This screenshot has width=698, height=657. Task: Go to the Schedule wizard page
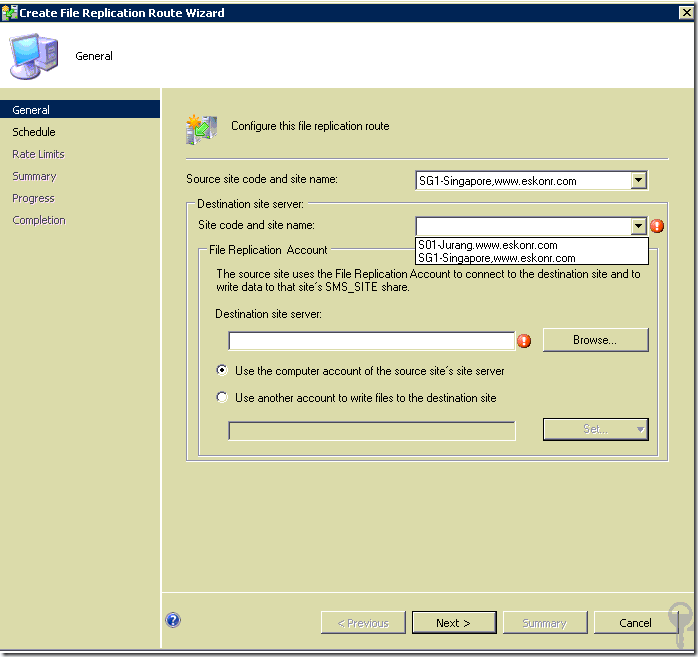tap(34, 132)
